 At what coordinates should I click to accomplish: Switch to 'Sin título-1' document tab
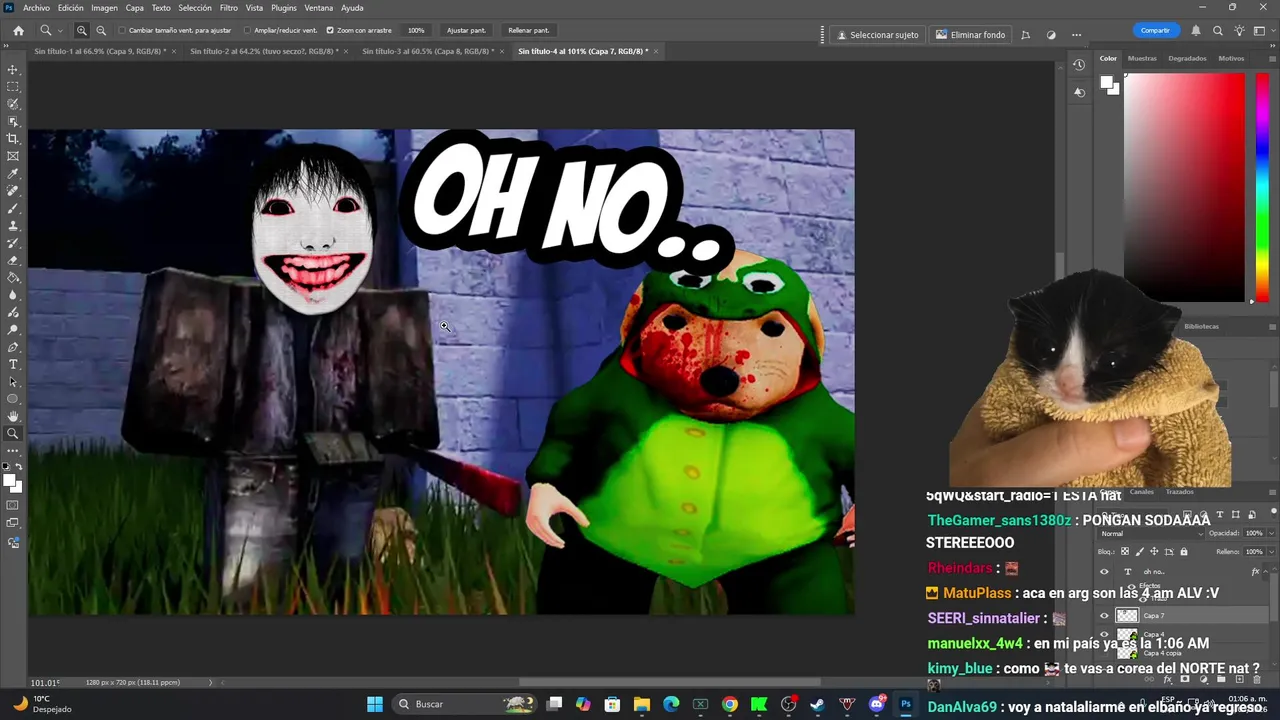point(100,51)
